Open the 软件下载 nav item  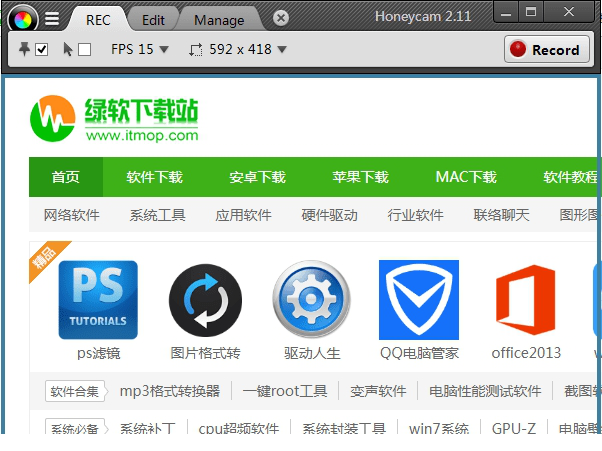tap(154, 177)
